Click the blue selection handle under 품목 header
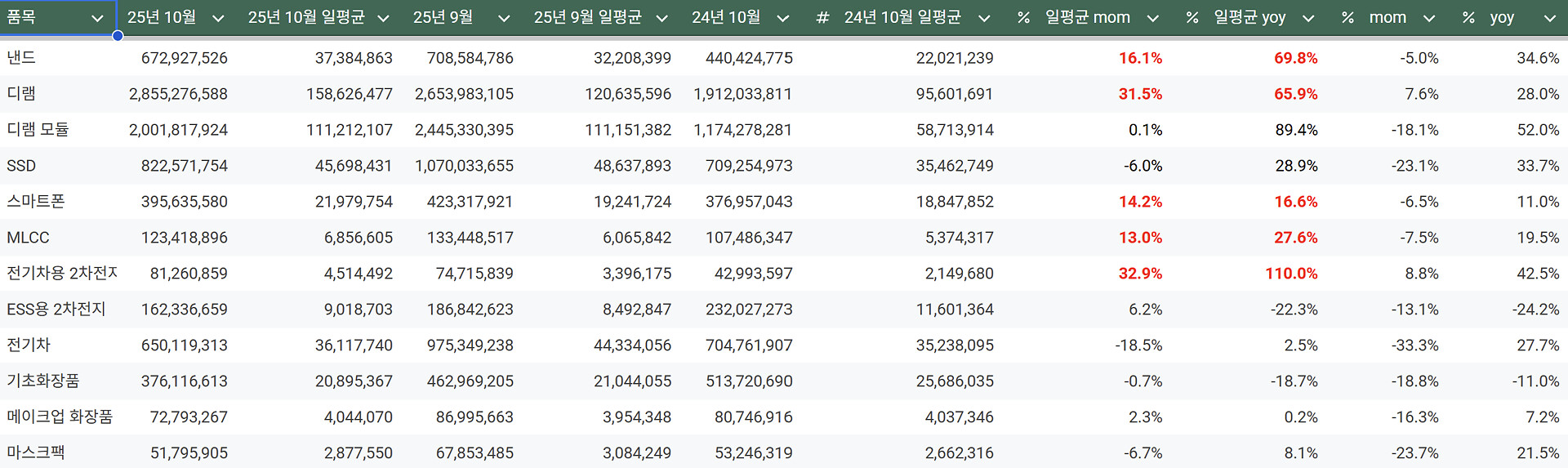Image resolution: width=1568 pixels, height=468 pixels. tap(118, 36)
